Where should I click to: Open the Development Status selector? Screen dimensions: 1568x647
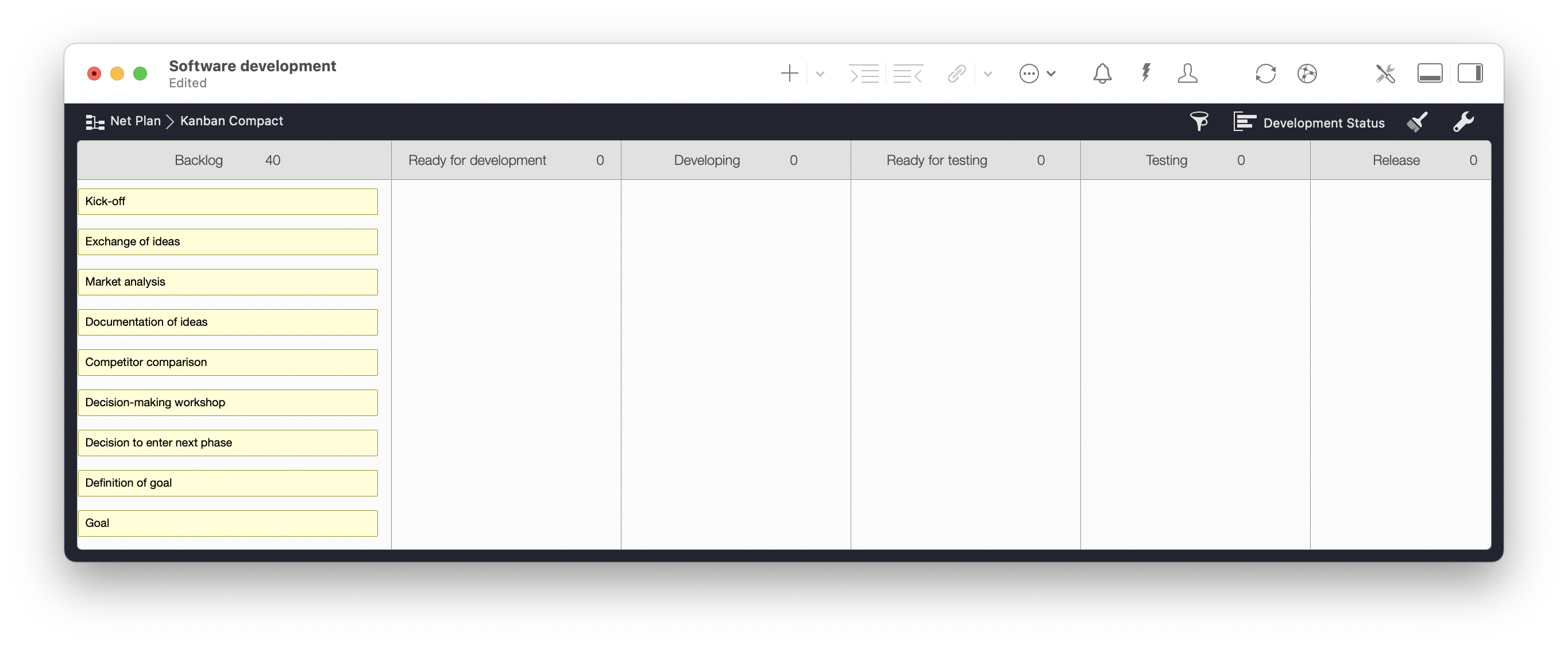coord(1309,122)
